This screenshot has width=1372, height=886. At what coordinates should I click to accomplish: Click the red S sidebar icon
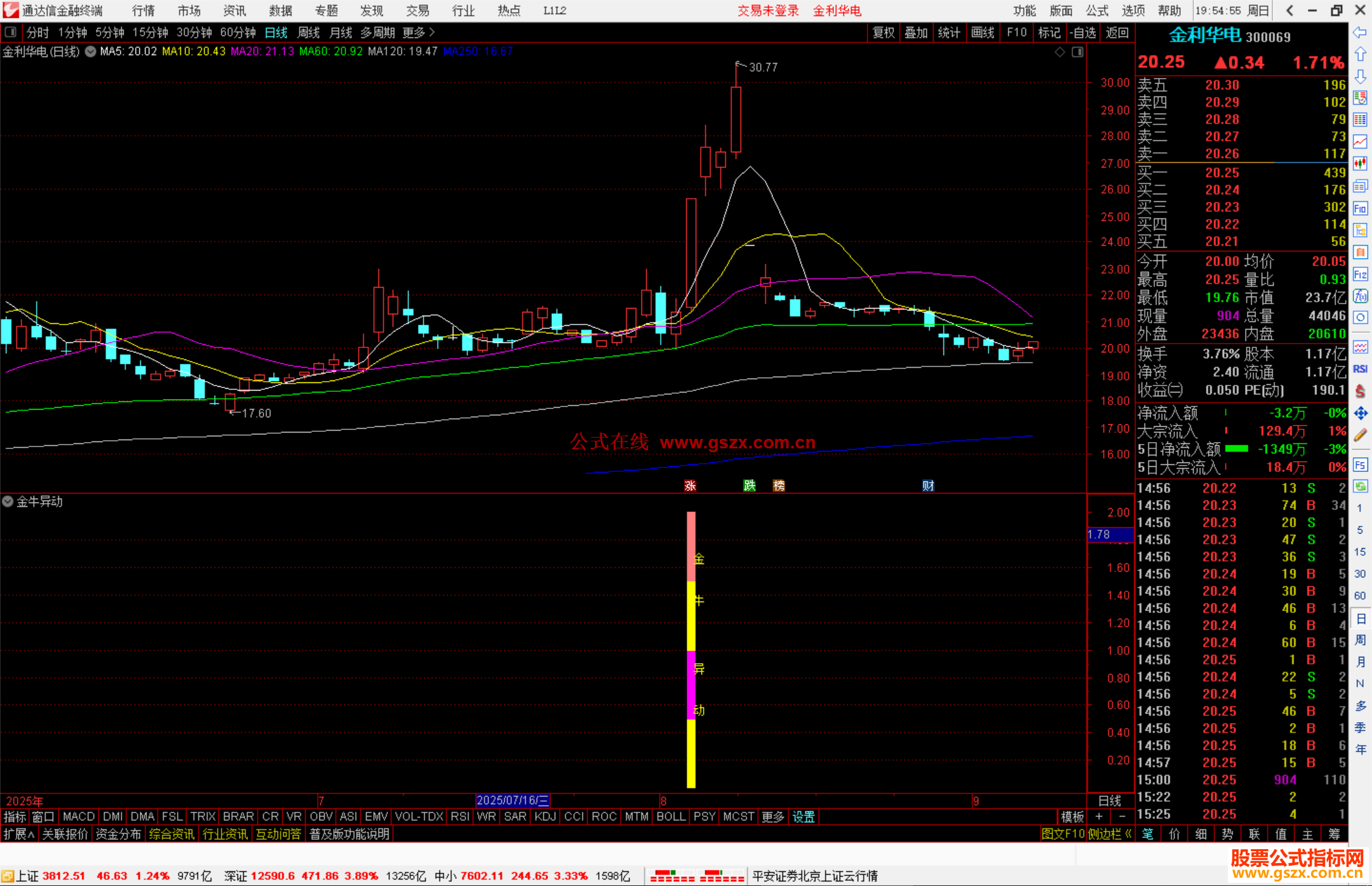pos(1360,391)
